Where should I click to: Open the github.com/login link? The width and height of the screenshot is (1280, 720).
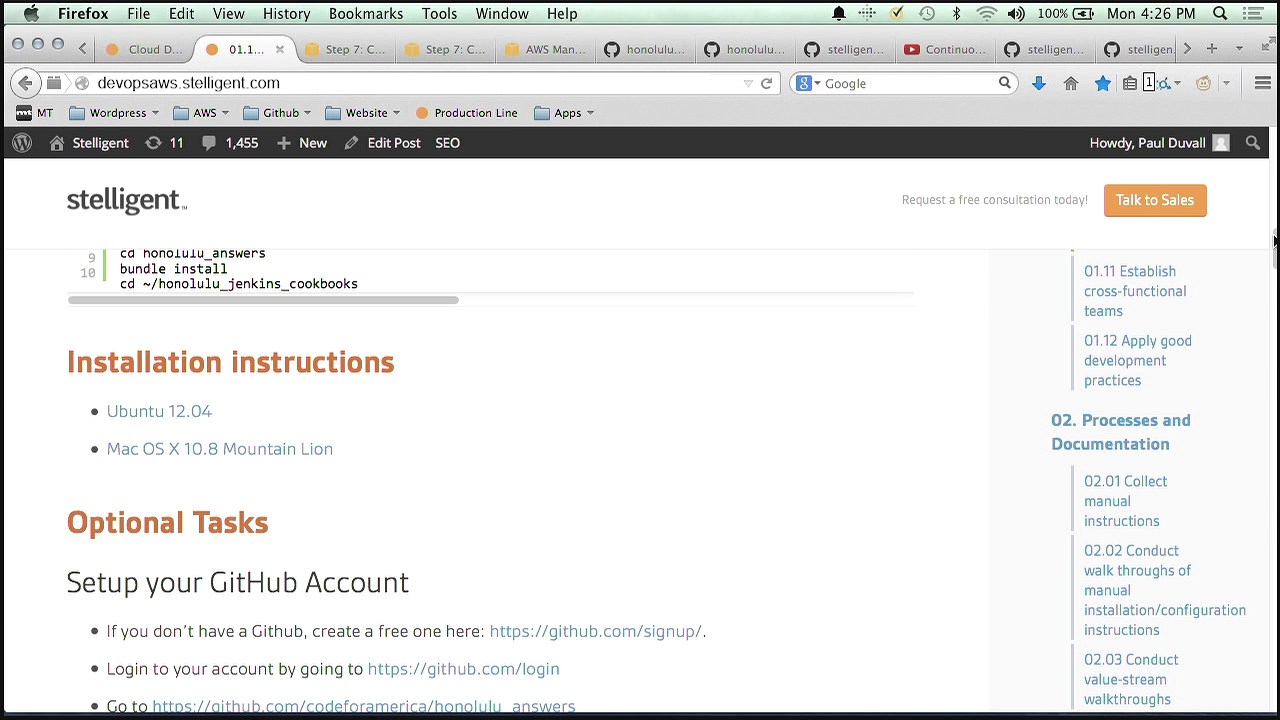click(x=463, y=669)
